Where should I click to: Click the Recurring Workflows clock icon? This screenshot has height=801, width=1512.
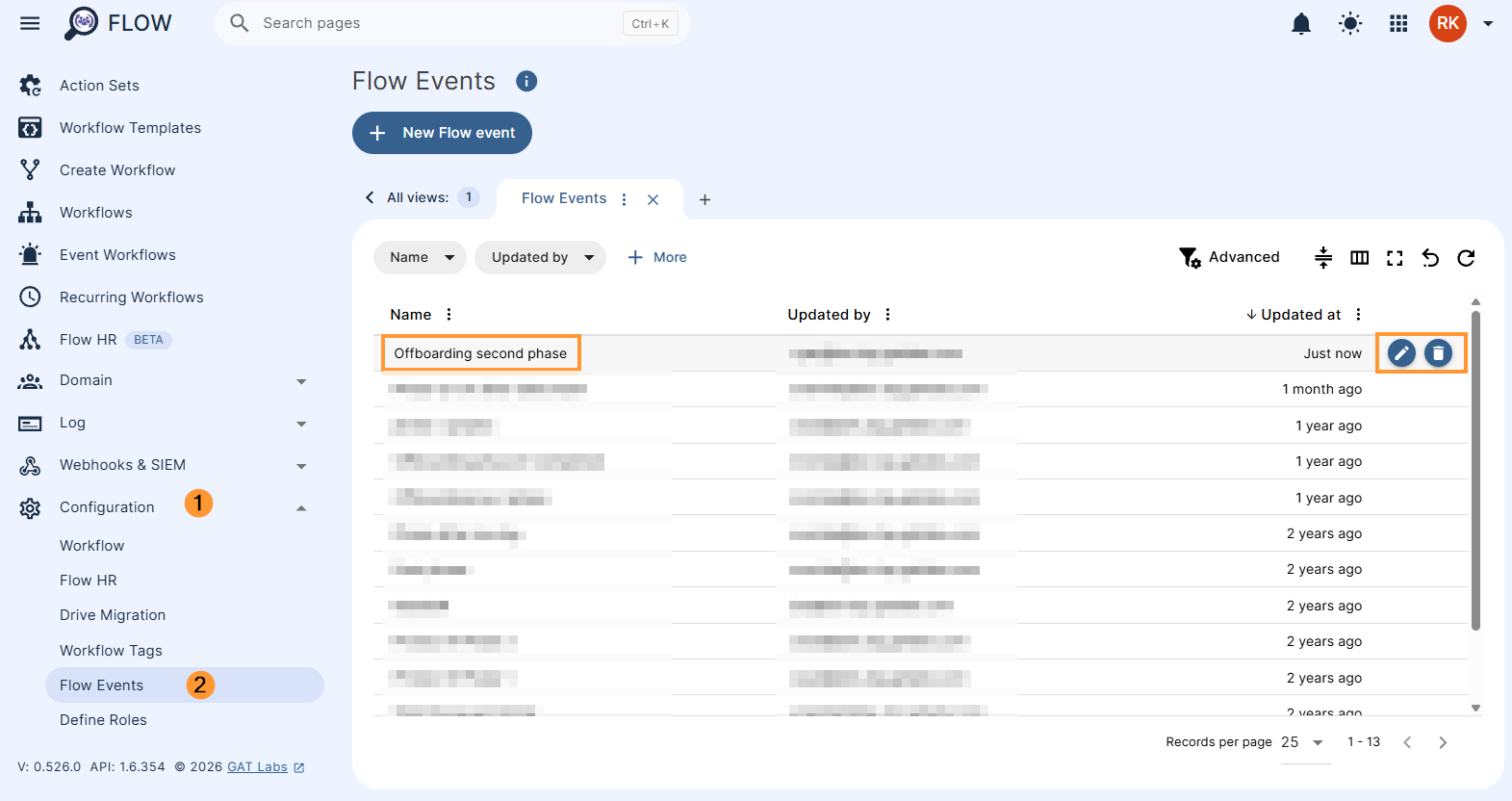(x=30, y=297)
